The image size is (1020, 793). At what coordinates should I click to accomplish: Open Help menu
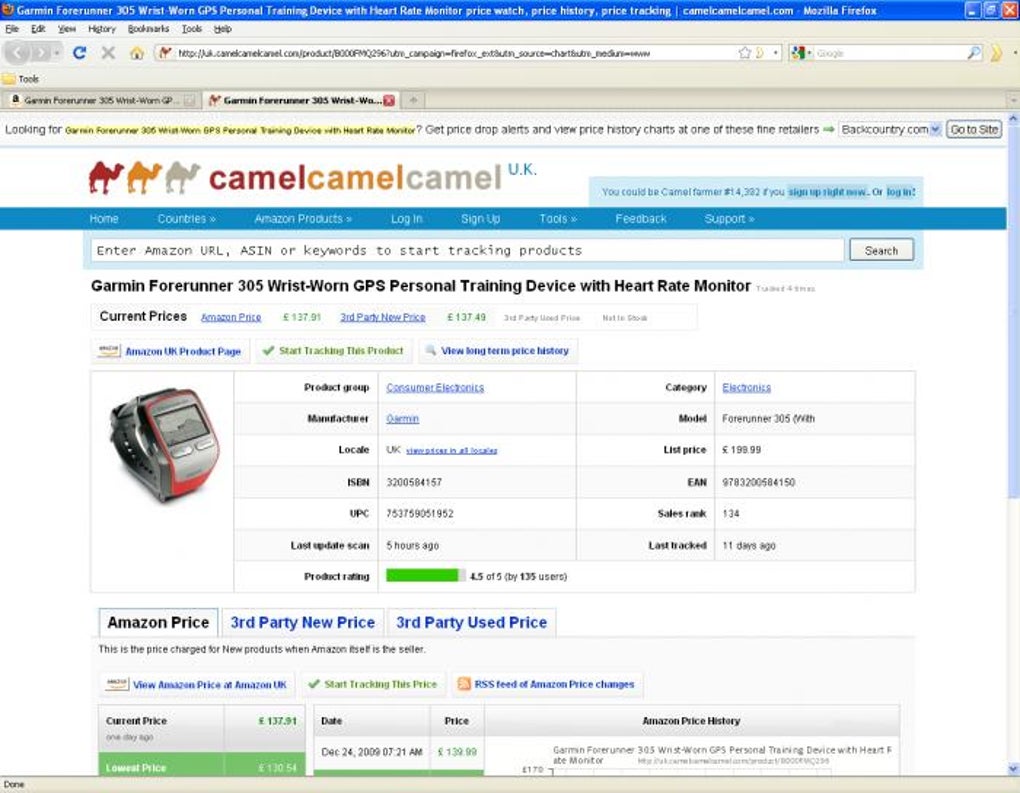click(x=222, y=29)
